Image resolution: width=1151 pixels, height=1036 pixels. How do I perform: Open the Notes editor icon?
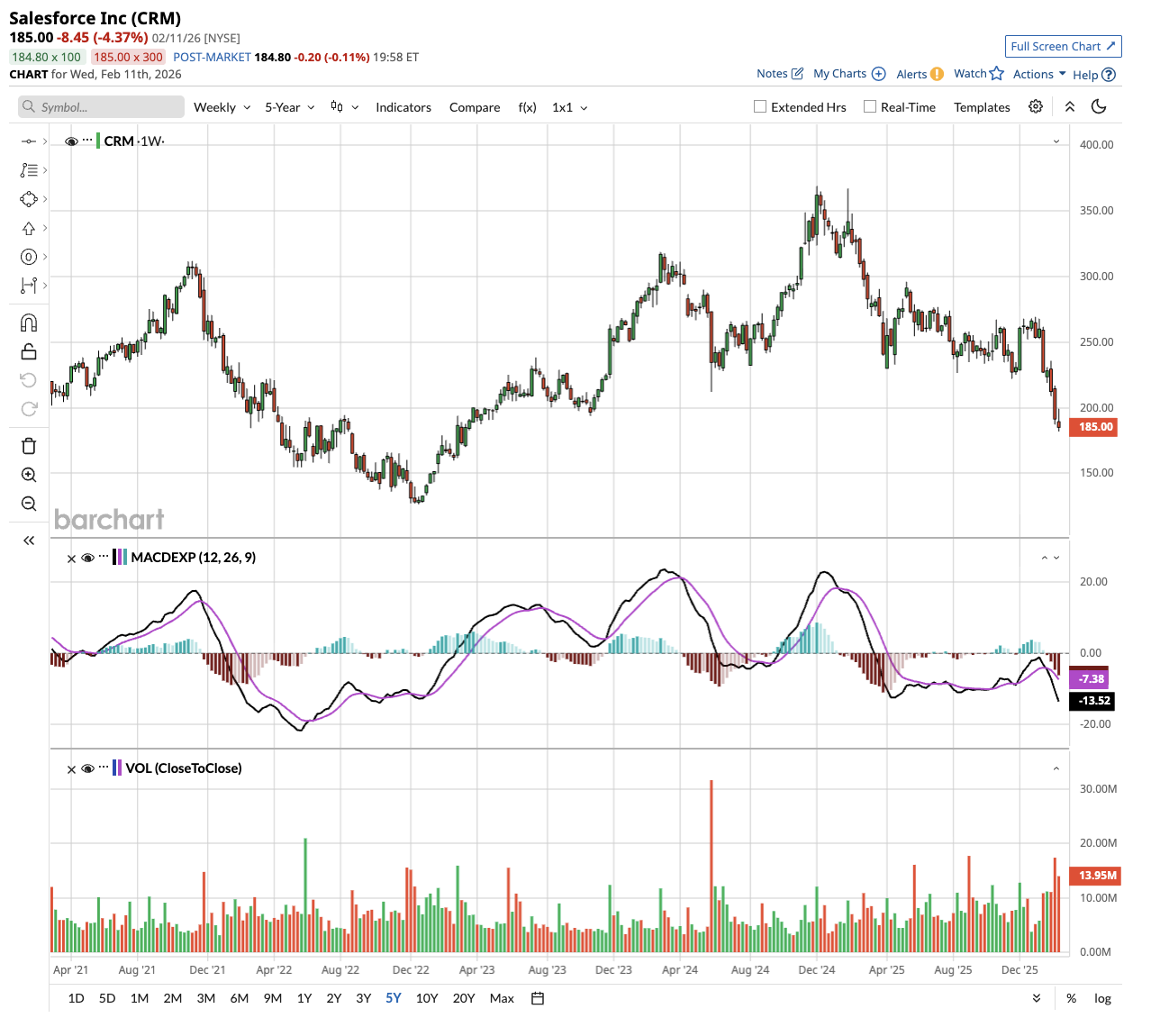click(x=797, y=74)
